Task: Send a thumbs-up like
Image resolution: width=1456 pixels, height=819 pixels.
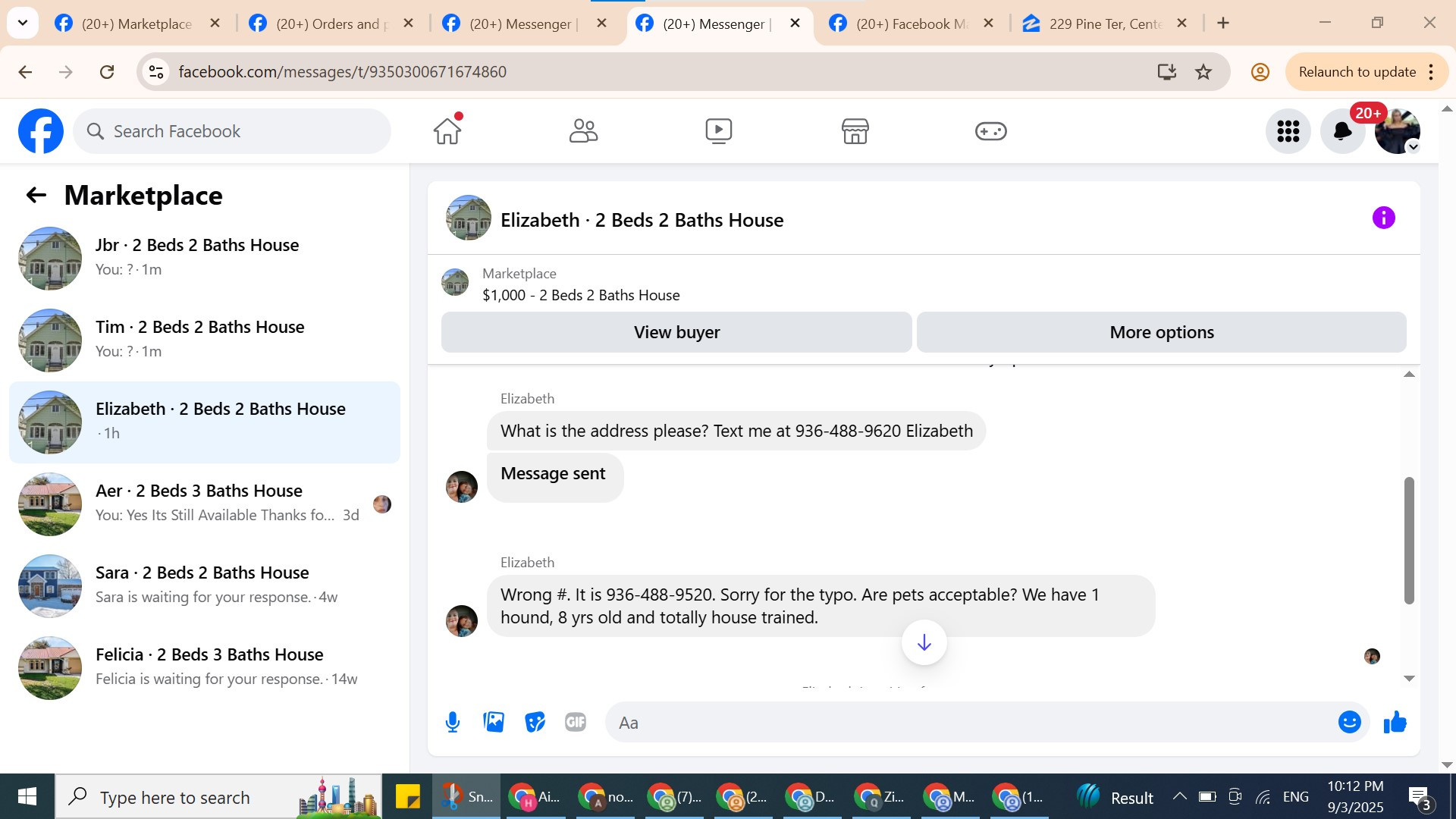Action: tap(1395, 723)
